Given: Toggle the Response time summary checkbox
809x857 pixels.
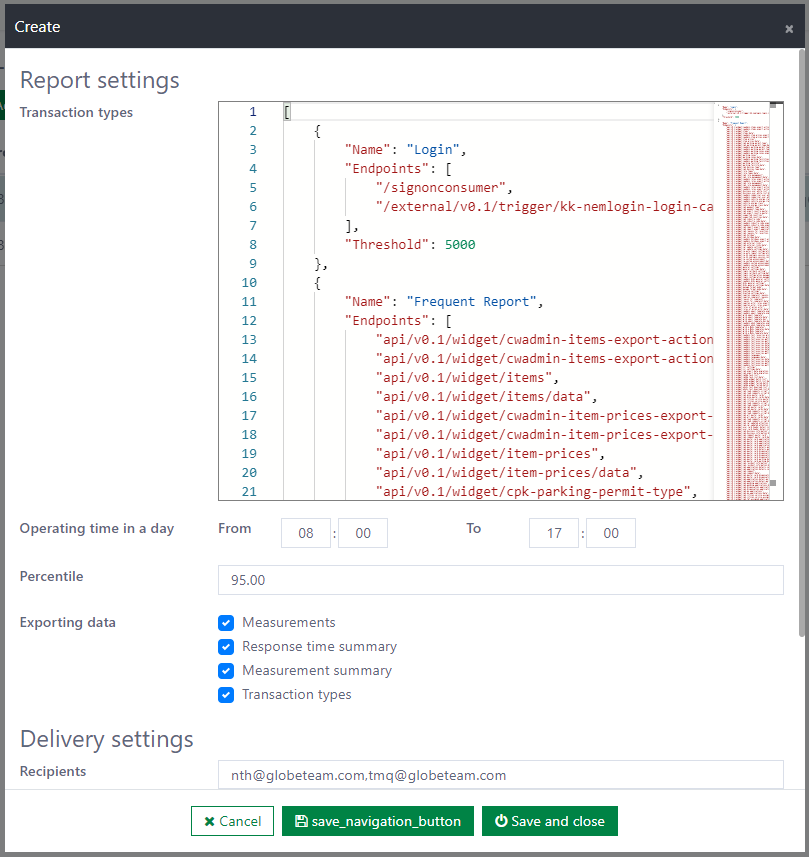Looking at the screenshot, I should (226, 647).
